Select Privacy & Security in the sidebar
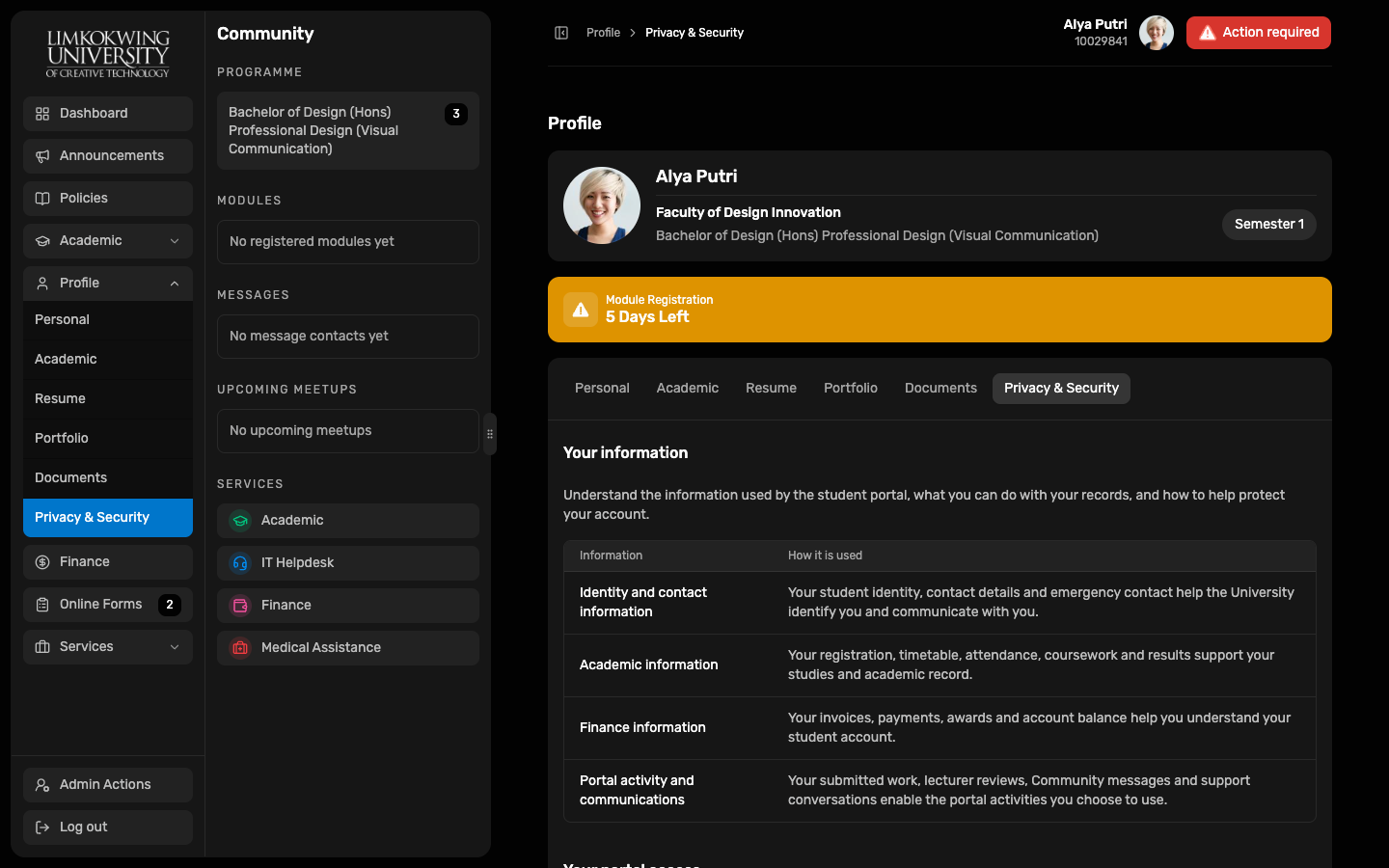The width and height of the screenshot is (1389, 868). coord(108,518)
